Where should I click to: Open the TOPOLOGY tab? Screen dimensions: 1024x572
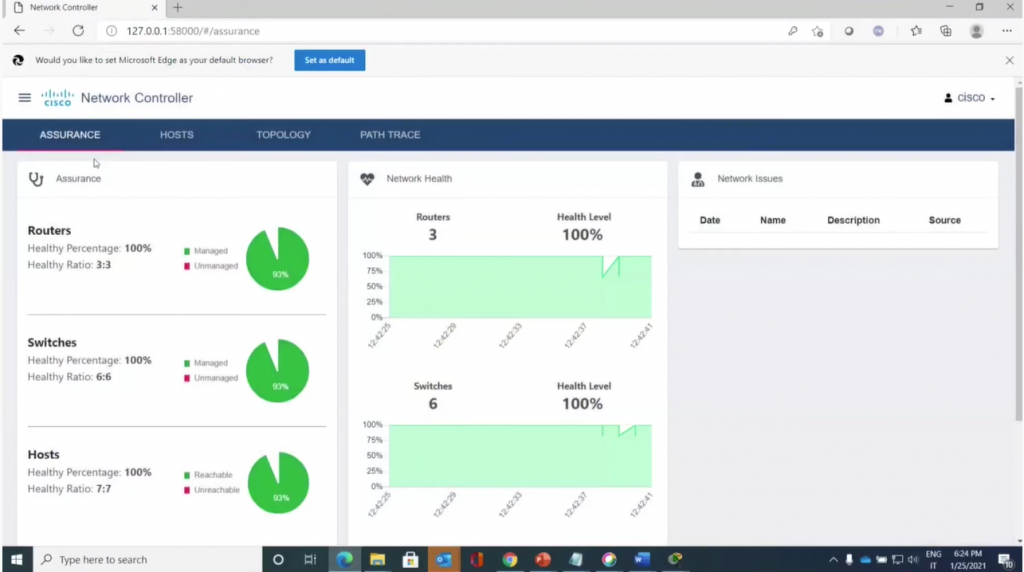pyautogui.click(x=283, y=135)
